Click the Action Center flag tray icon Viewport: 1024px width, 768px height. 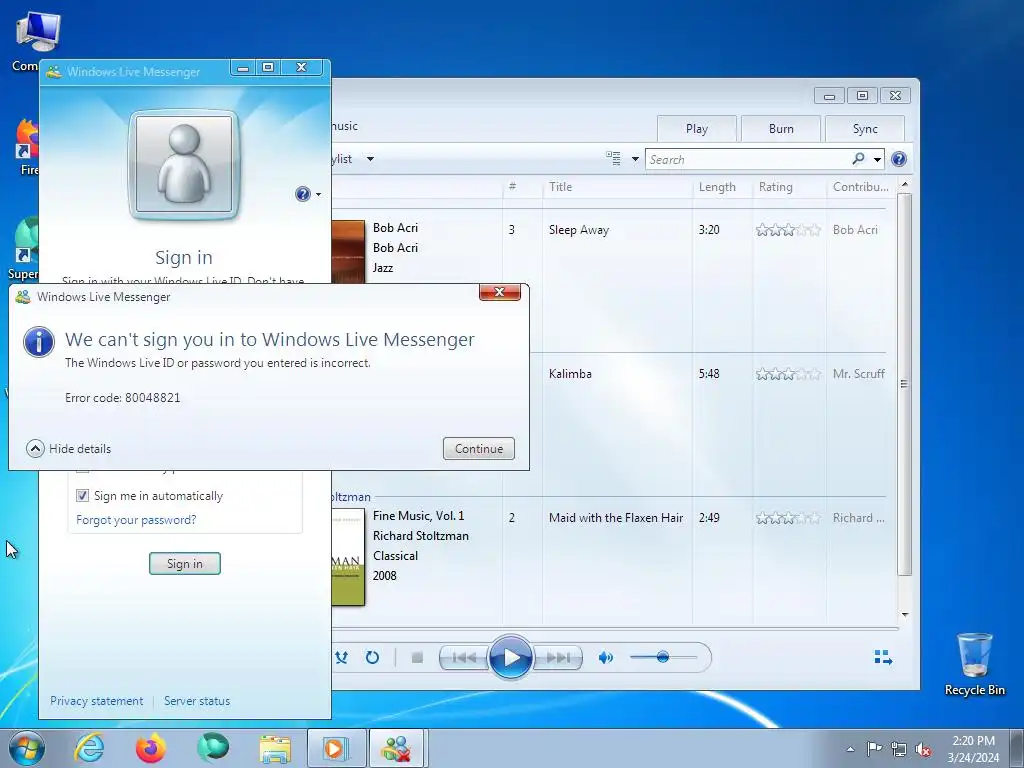873,749
